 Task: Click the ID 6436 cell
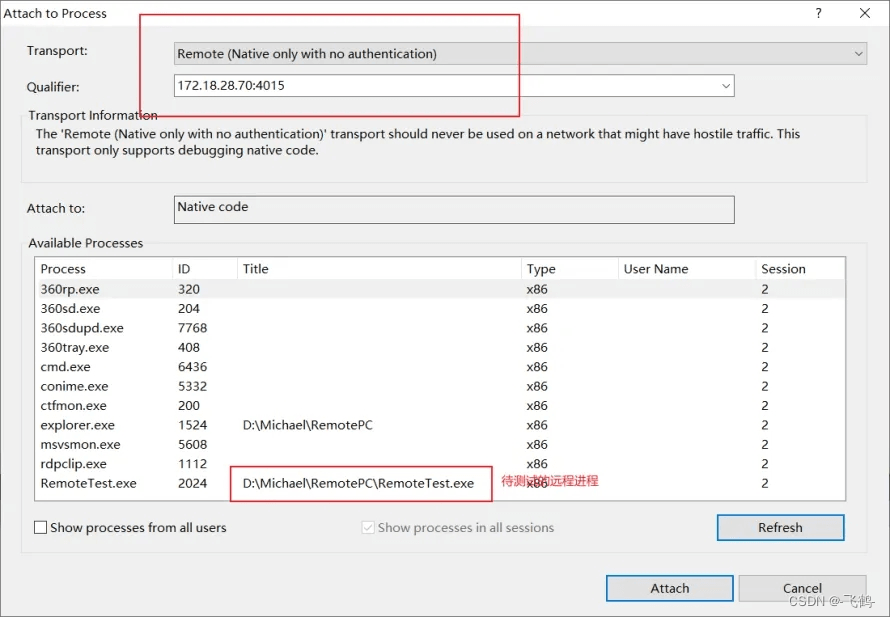click(192, 367)
